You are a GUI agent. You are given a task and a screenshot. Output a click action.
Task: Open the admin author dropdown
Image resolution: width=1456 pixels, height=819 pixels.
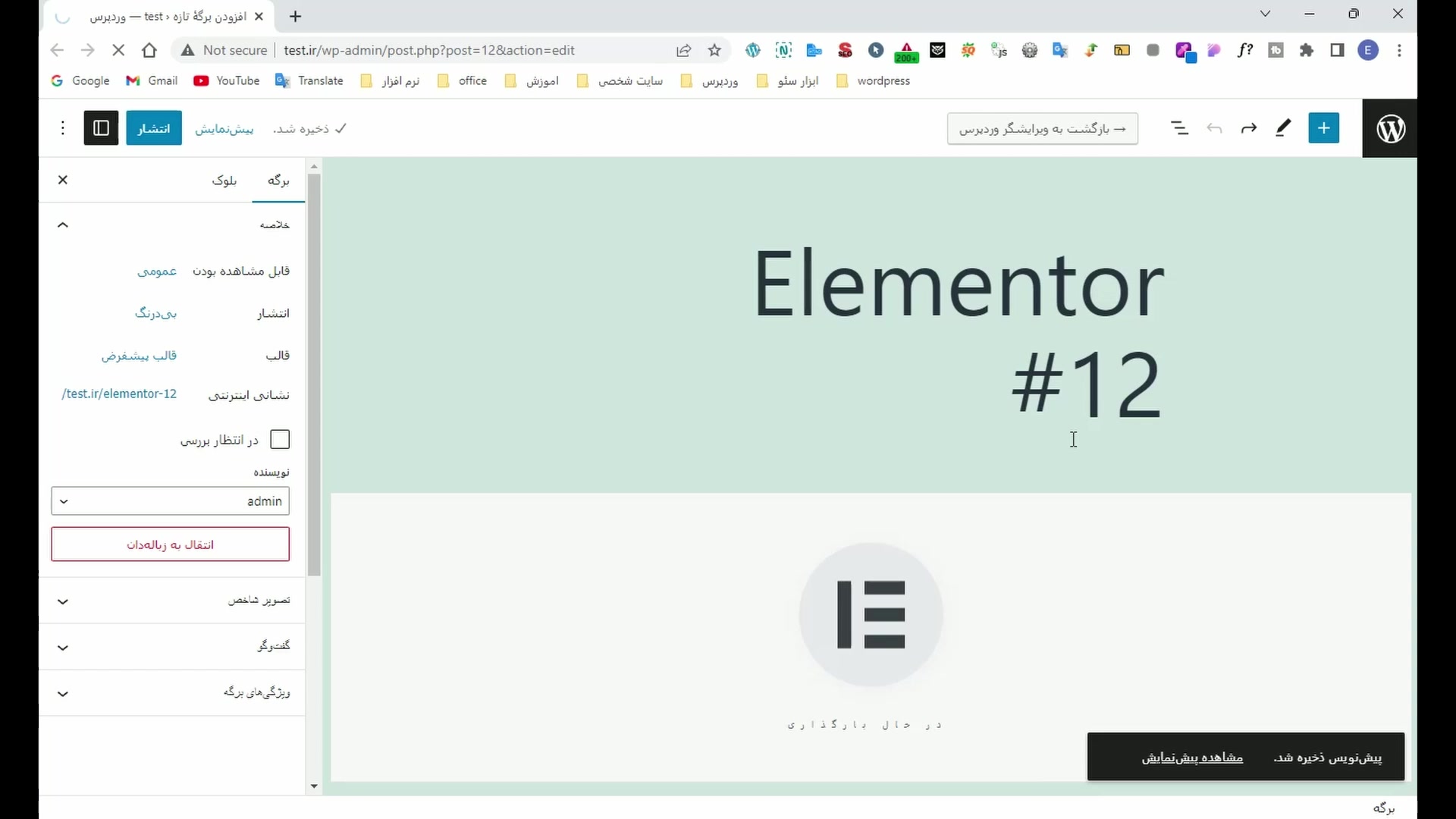pos(171,501)
